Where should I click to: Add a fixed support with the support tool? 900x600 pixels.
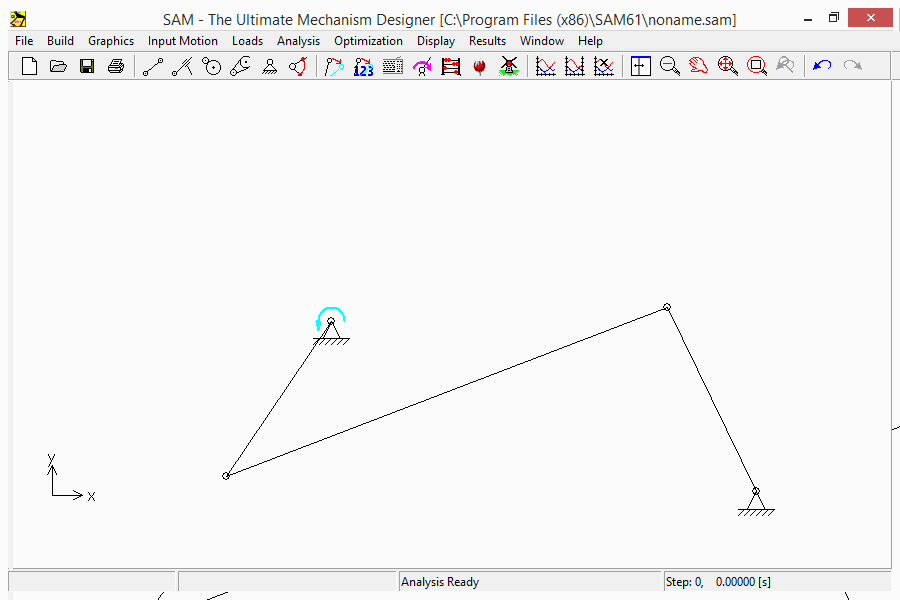coord(268,65)
